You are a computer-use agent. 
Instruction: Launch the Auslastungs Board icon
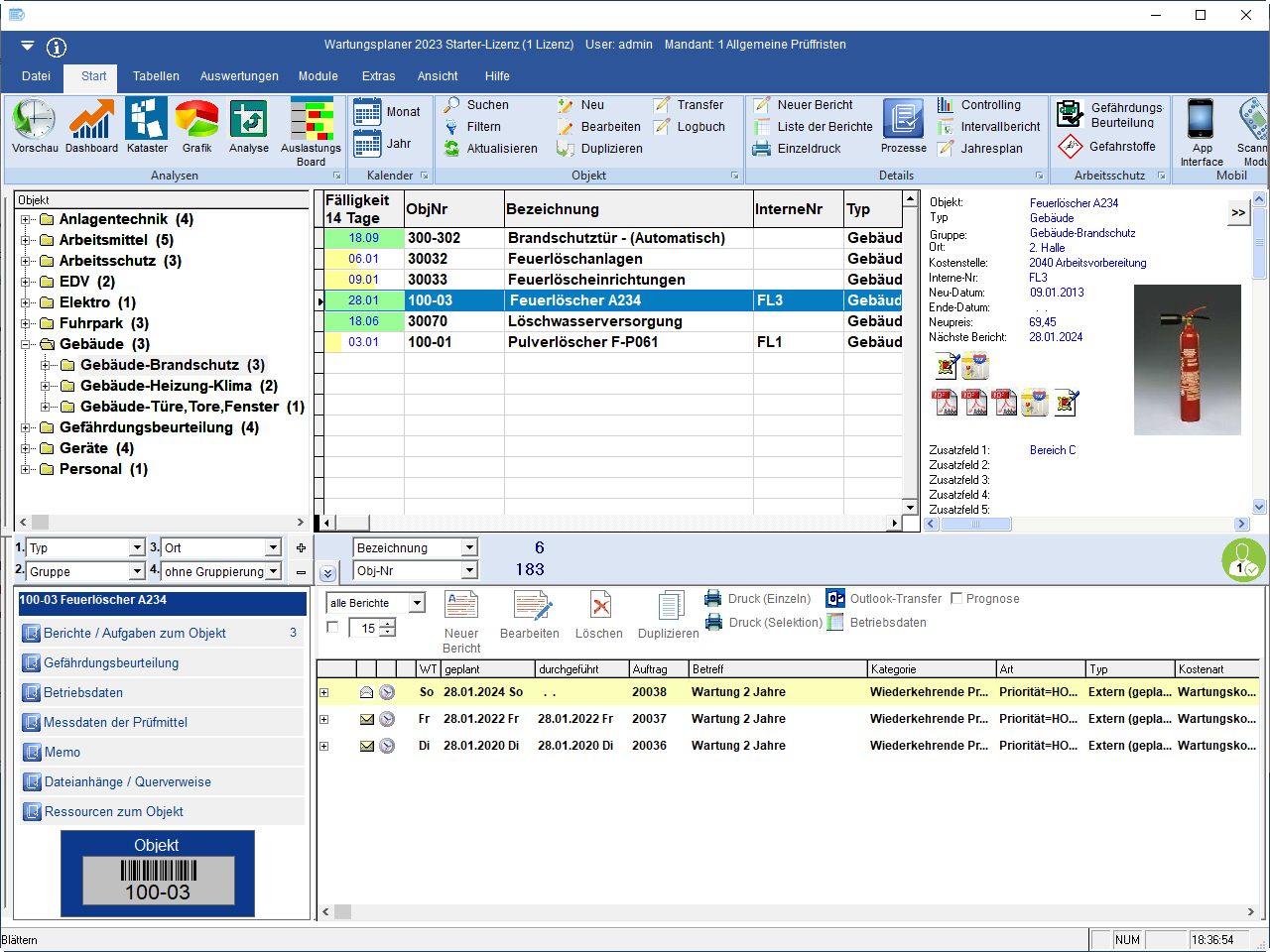311,120
